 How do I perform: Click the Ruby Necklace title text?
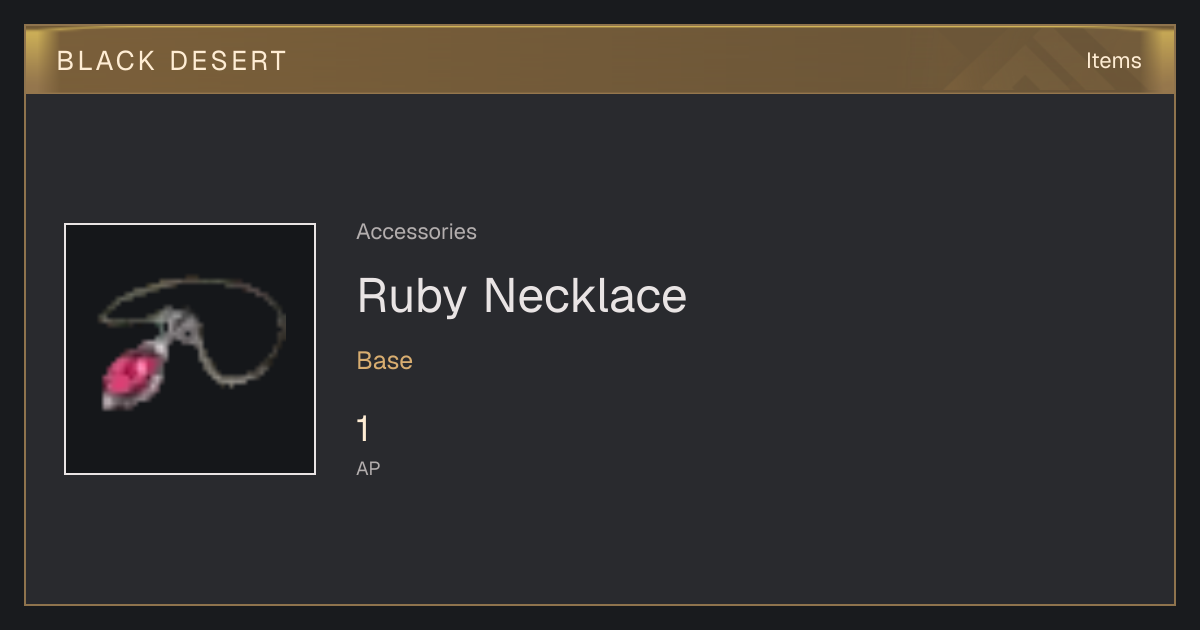click(x=522, y=296)
